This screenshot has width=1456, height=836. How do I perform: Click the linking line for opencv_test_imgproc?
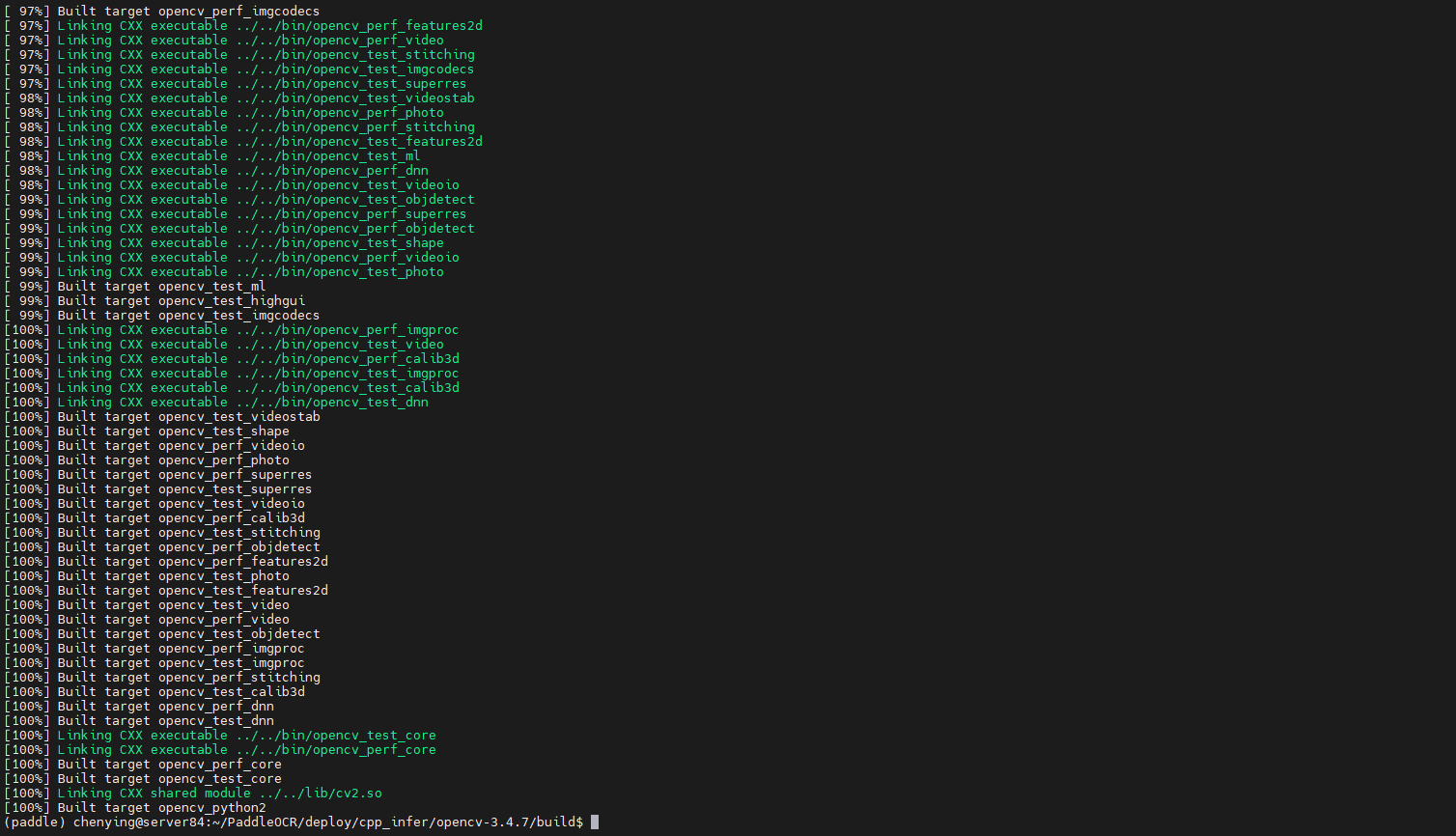tap(232, 374)
